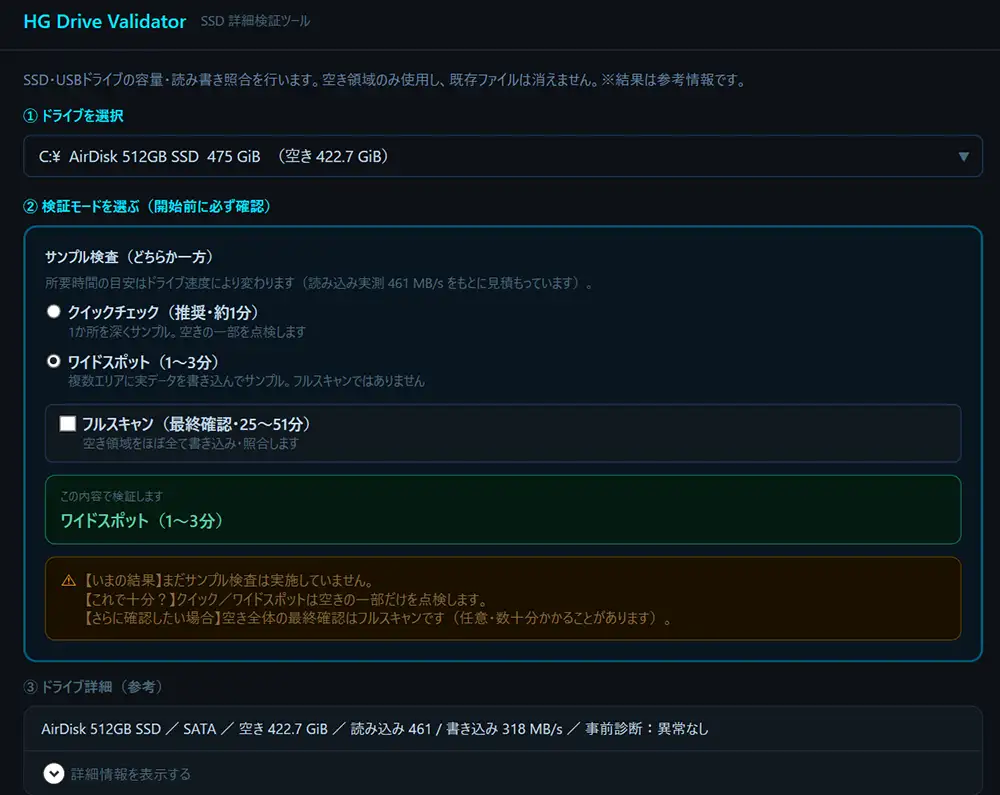This screenshot has height=795, width=1000.
Task: Click 【さらに確認したい場合】 warning line
Action: (377, 618)
